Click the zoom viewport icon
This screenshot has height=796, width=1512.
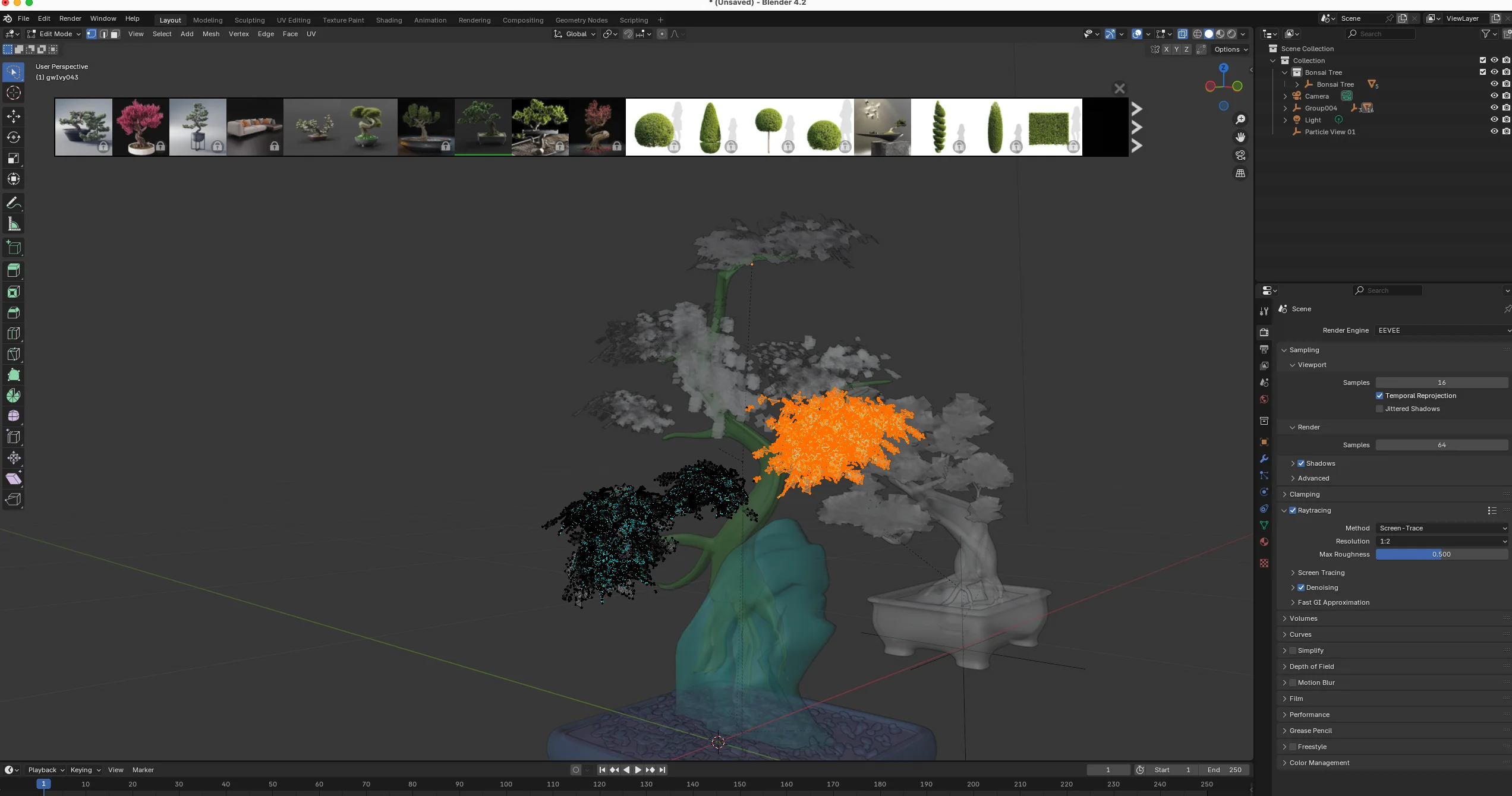click(1240, 119)
